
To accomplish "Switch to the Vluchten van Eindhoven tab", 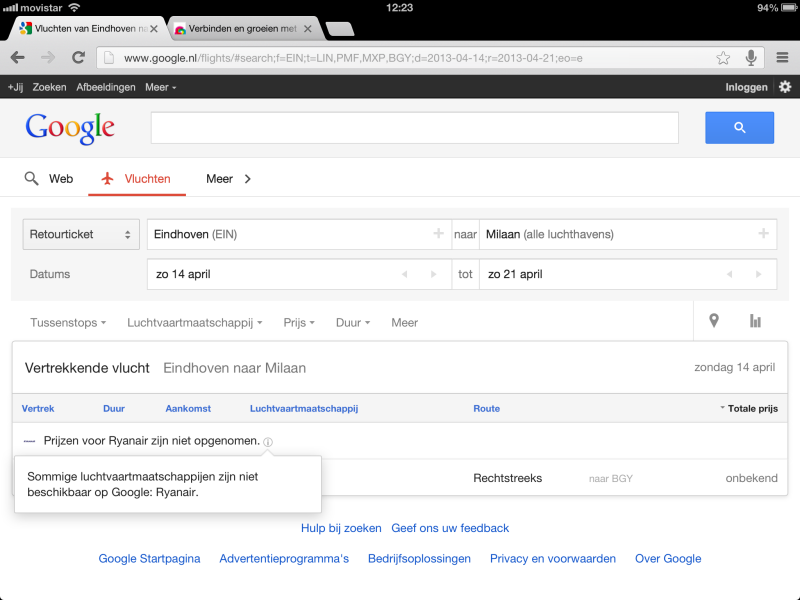I will [x=86, y=29].
